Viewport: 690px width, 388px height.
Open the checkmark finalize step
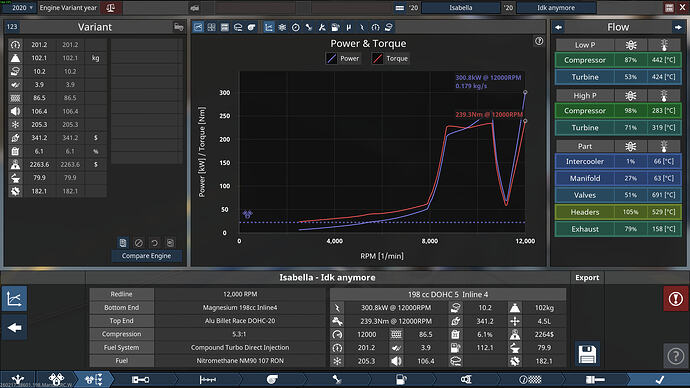tap(659, 380)
